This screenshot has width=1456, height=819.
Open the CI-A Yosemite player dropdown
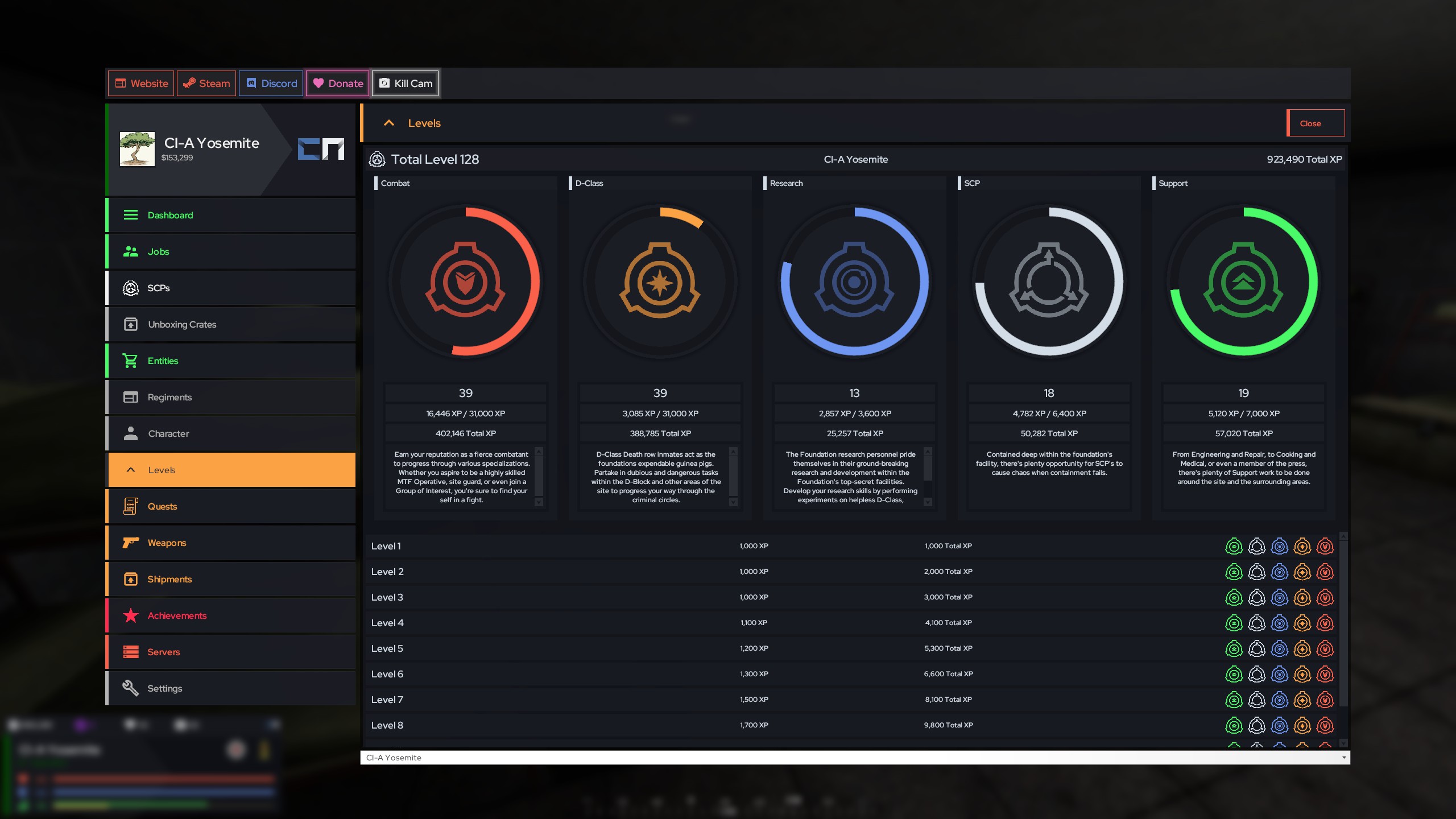point(855,758)
